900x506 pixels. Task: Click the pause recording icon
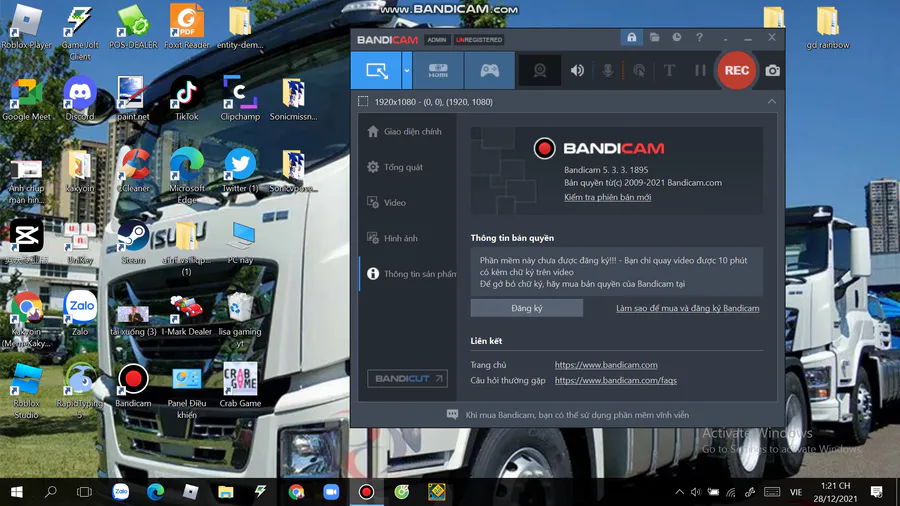tap(700, 71)
